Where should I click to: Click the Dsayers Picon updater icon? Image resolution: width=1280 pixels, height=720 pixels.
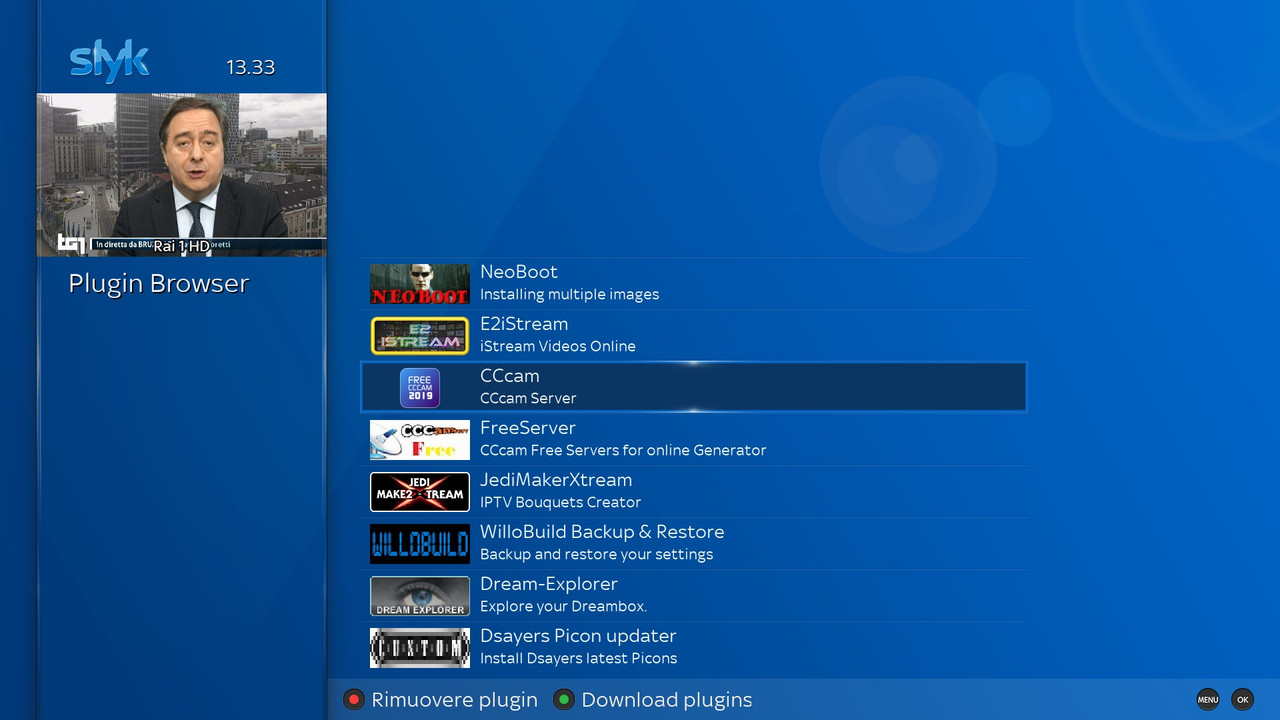pos(420,648)
